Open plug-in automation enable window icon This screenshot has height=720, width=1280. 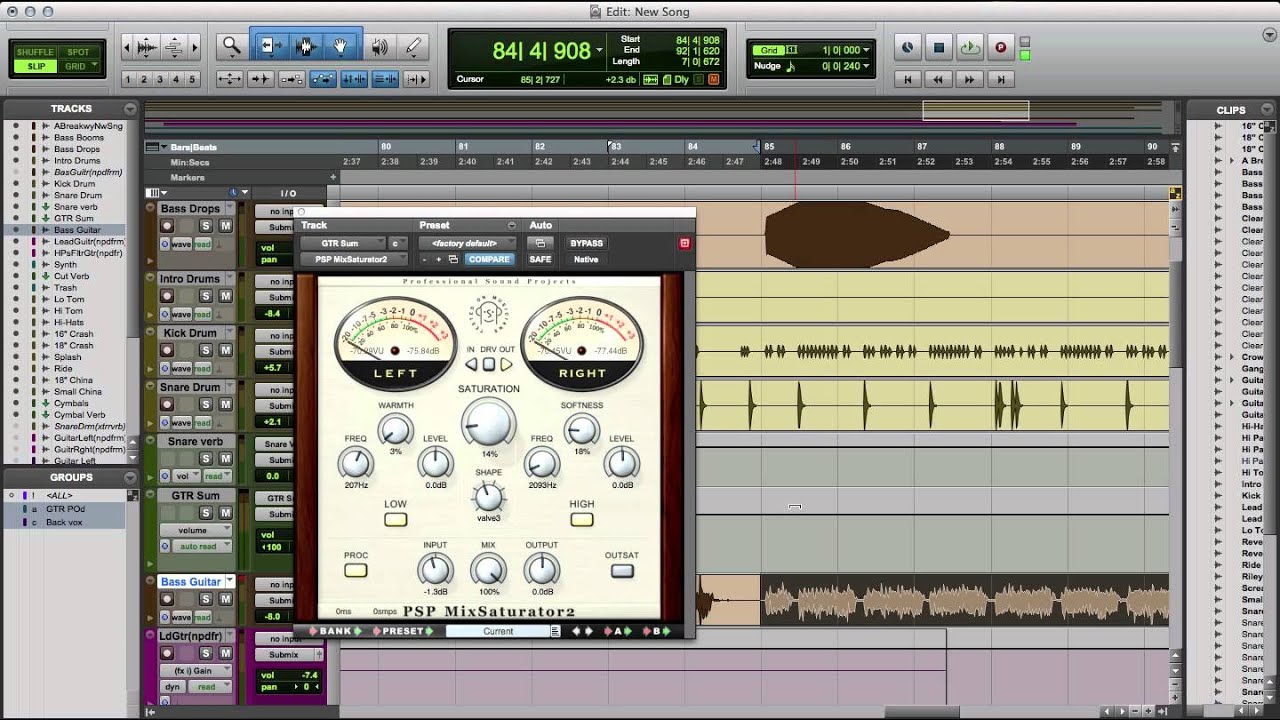click(x=540, y=243)
